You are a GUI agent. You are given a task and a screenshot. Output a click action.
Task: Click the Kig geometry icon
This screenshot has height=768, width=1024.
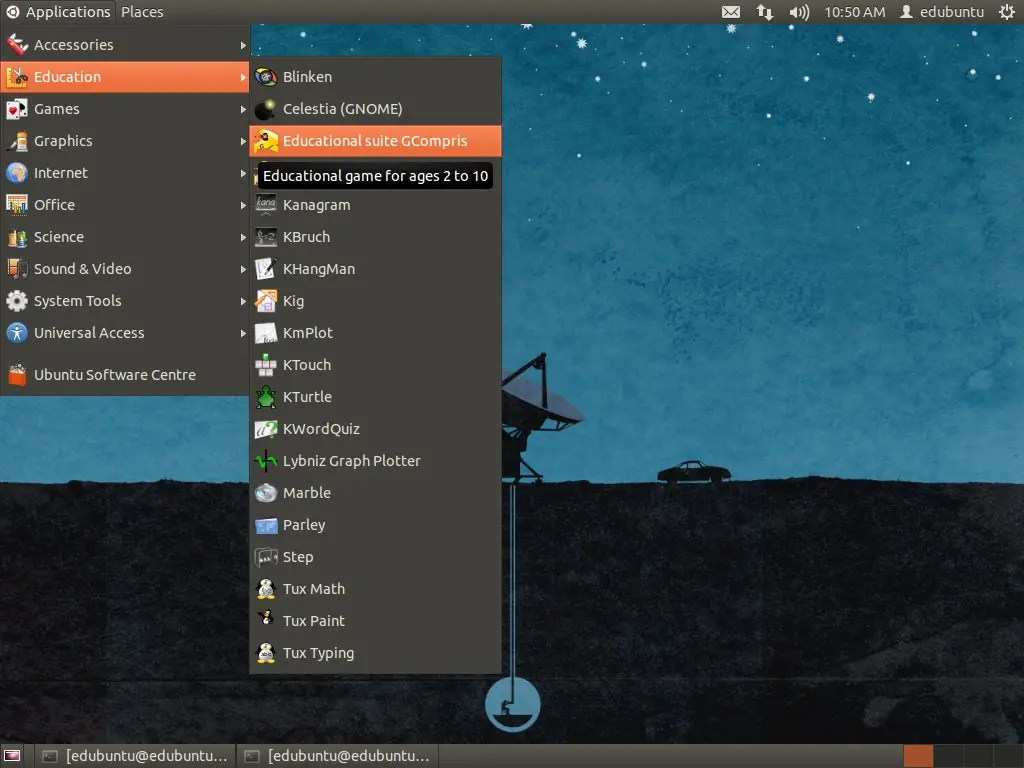coord(266,301)
